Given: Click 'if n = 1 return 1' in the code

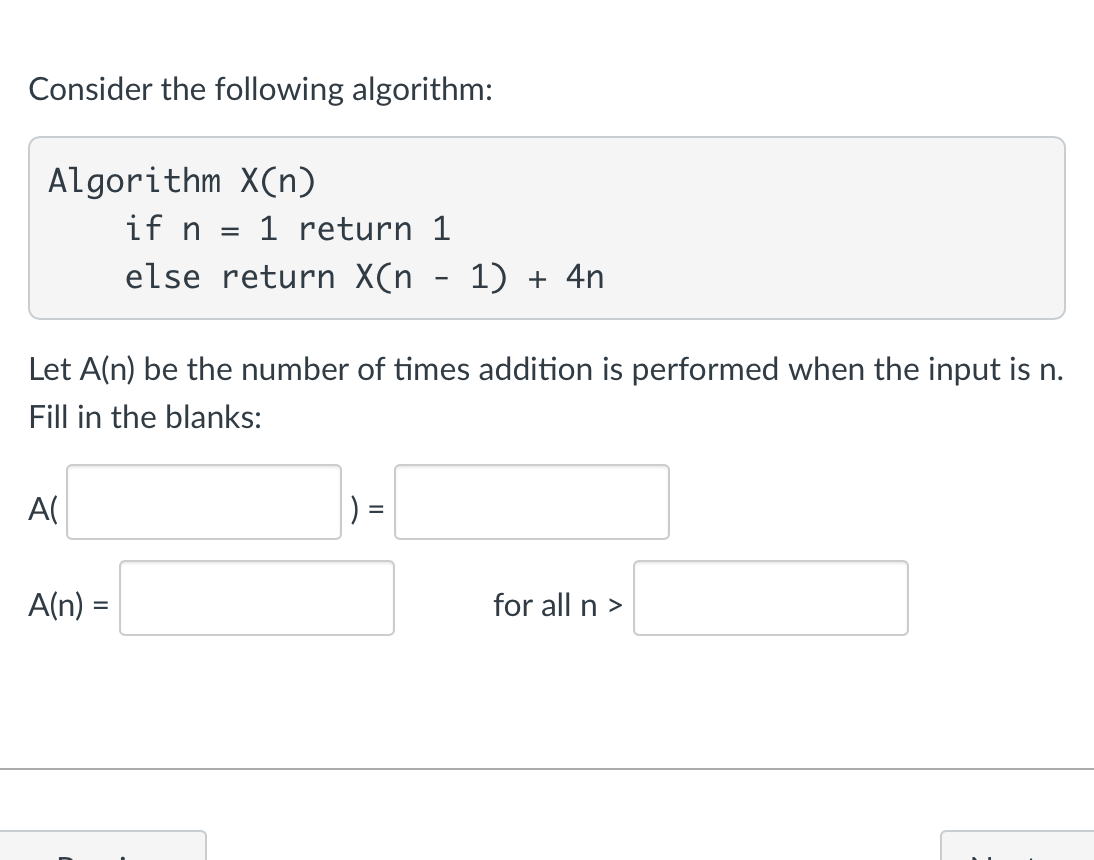Looking at the screenshot, I should 288,229.
